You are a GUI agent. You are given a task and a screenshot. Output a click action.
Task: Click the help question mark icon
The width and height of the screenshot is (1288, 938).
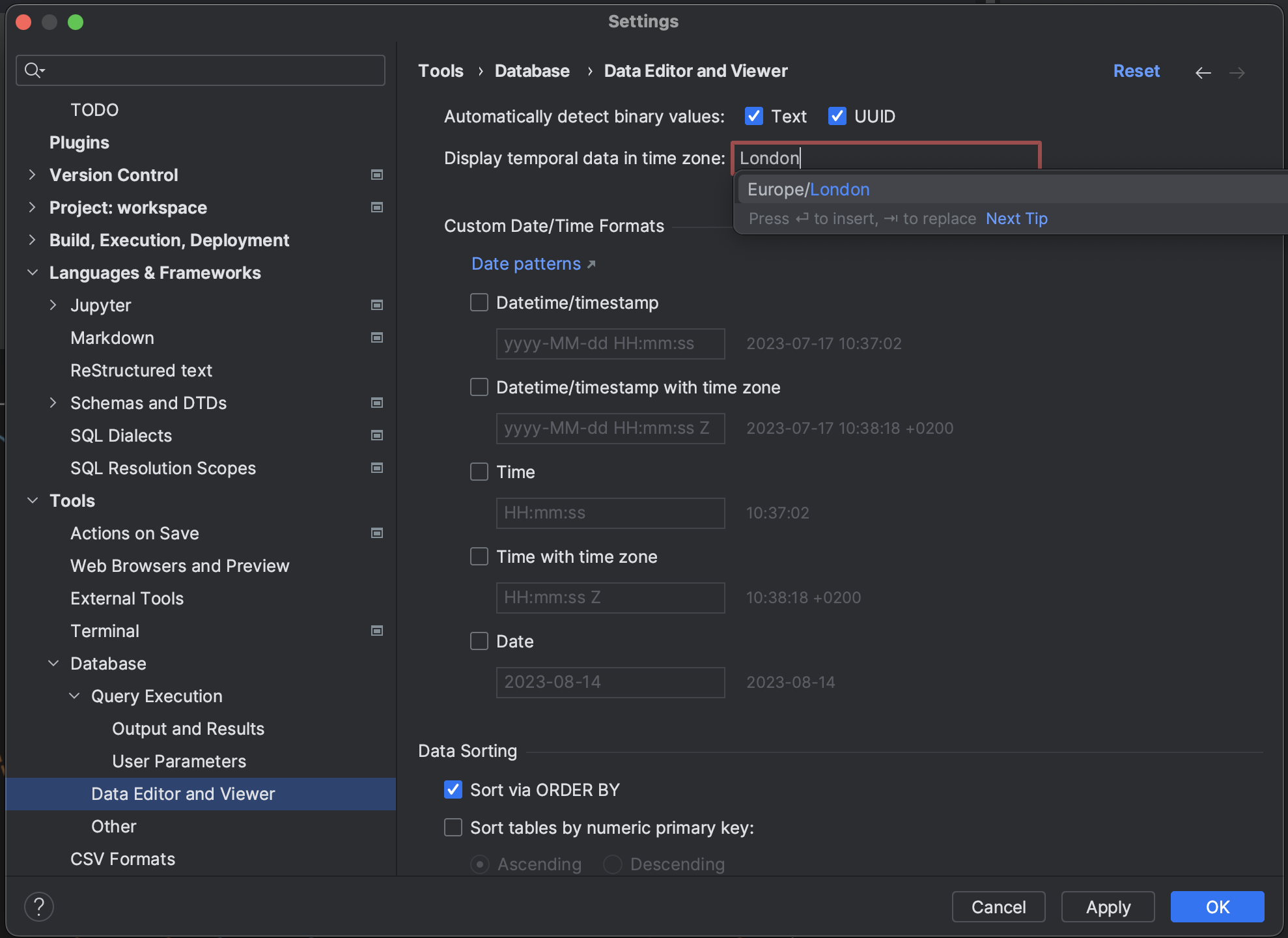click(x=38, y=906)
